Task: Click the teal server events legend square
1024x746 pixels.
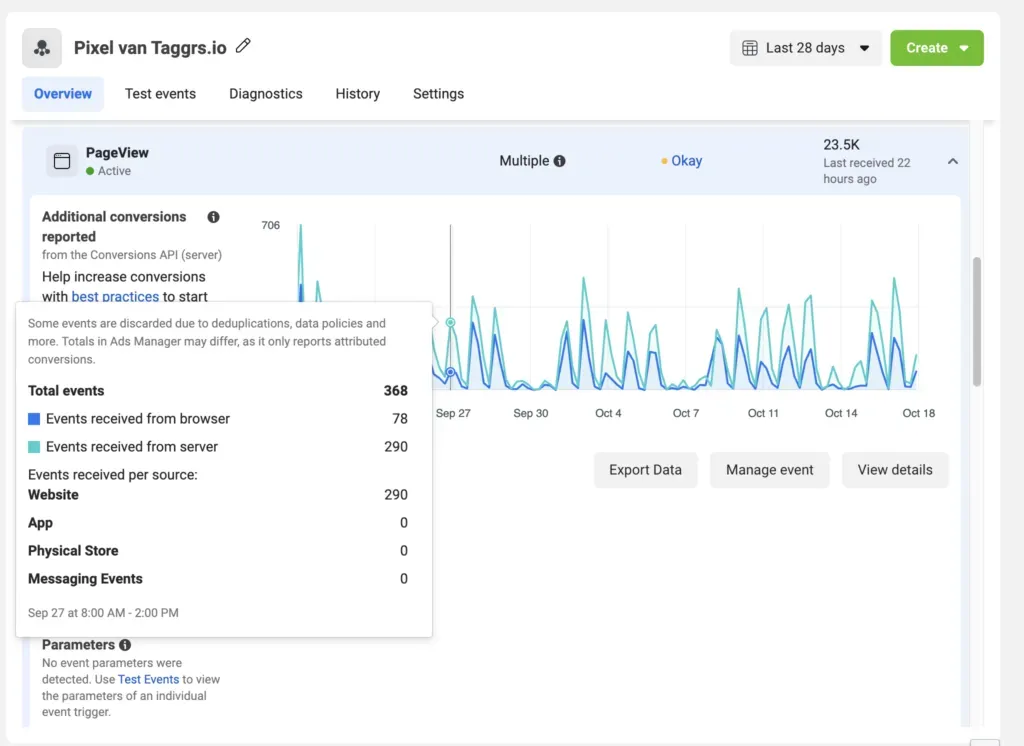Action: 34,447
